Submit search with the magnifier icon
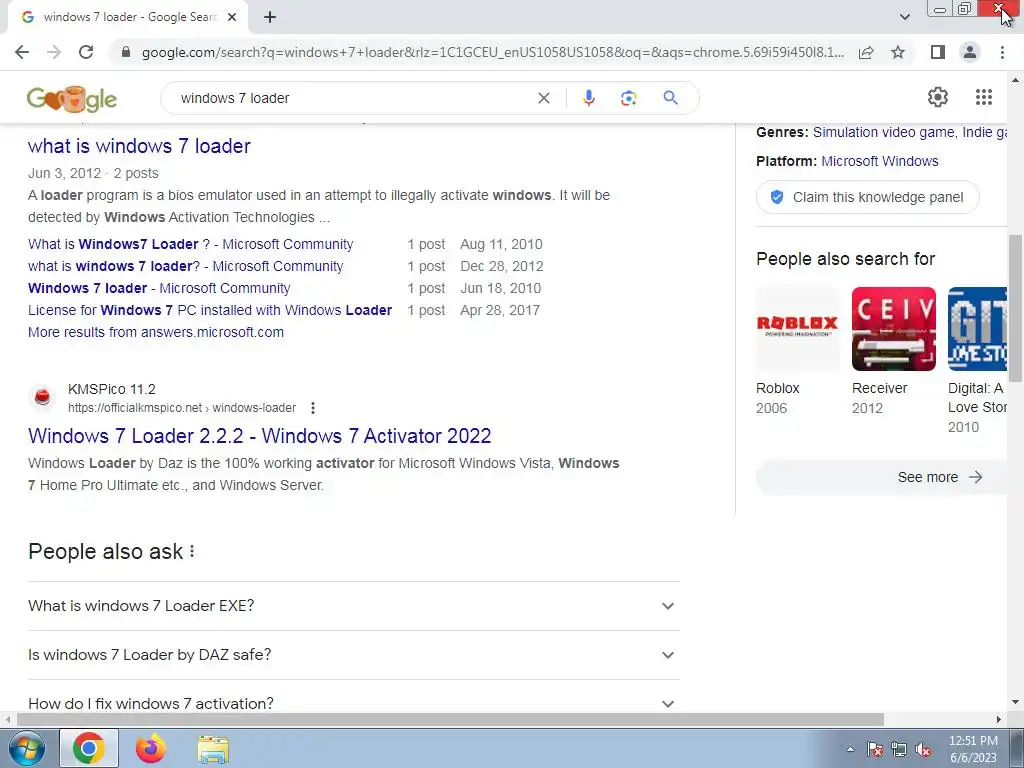 click(x=670, y=98)
